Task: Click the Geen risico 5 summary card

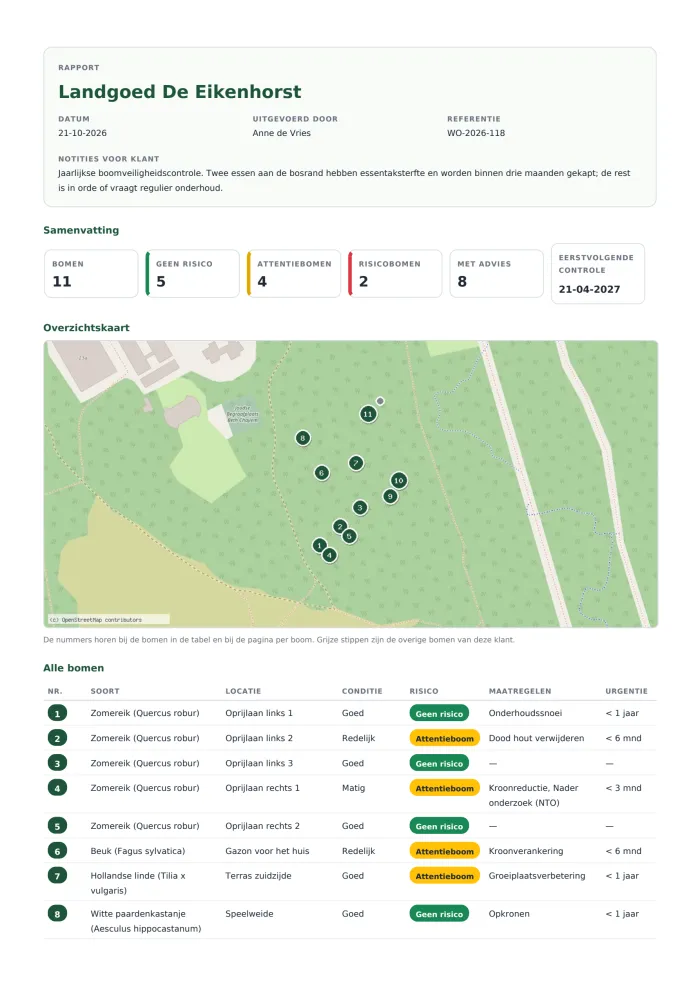Action: [x=193, y=273]
